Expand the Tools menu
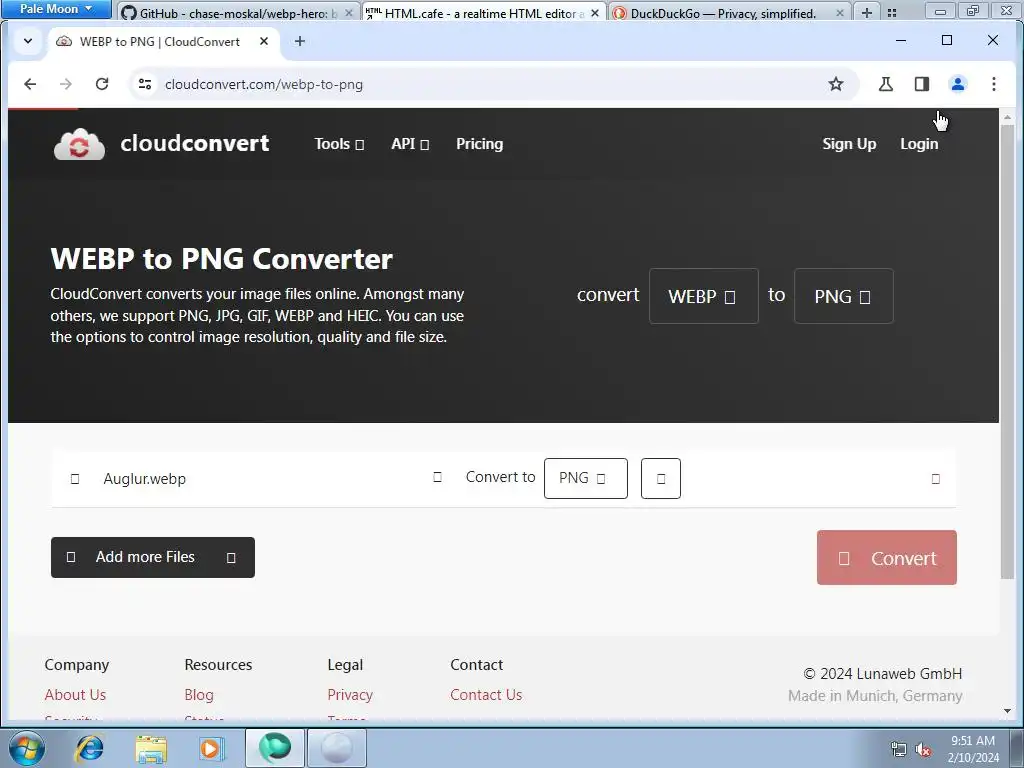The width and height of the screenshot is (1024, 768). click(x=339, y=144)
